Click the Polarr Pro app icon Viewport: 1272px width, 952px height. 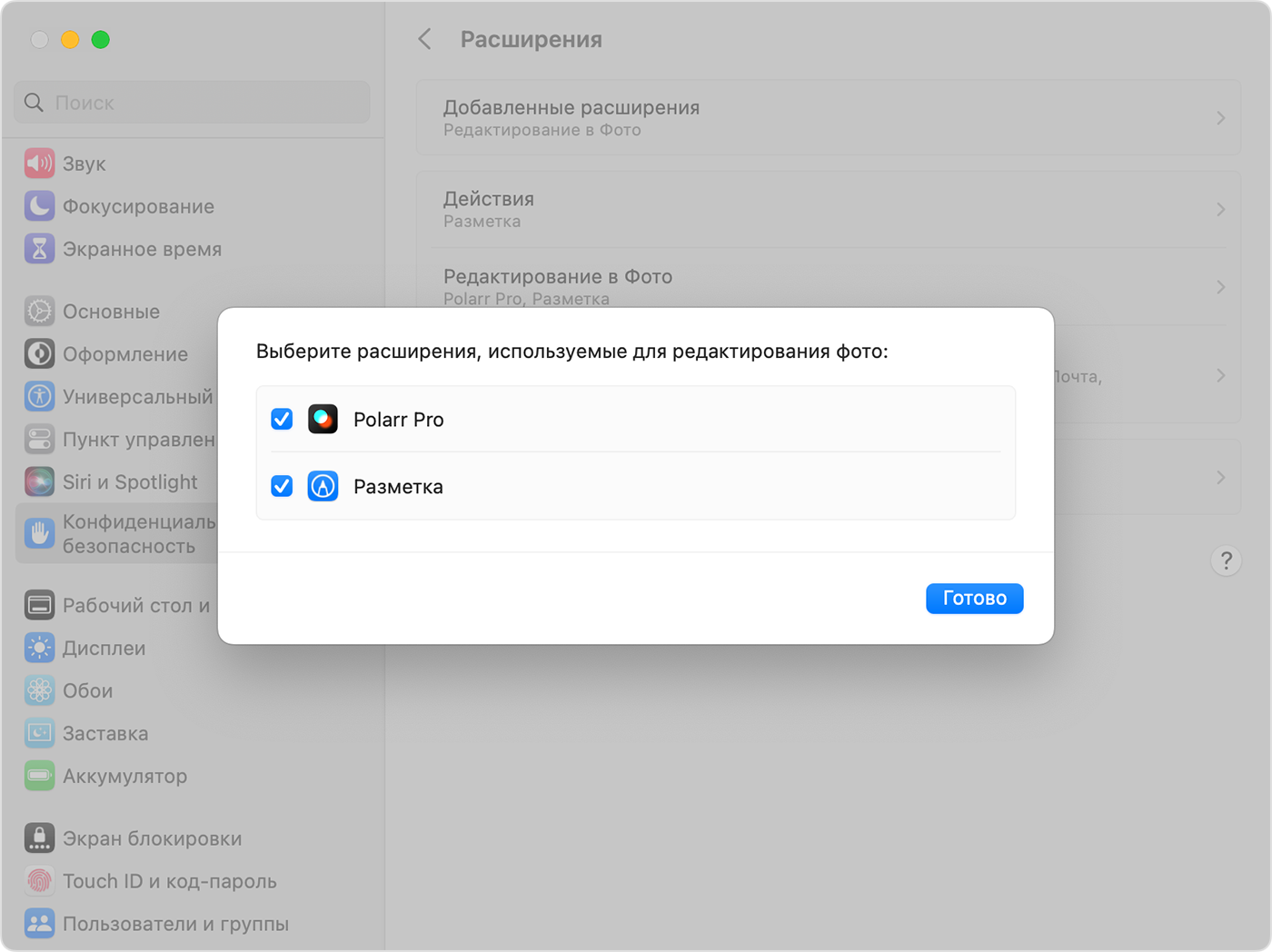click(323, 419)
